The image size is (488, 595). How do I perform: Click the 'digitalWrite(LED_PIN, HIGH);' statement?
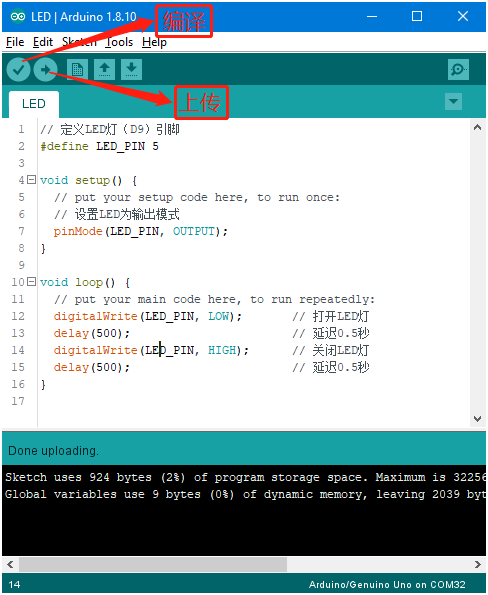151,350
